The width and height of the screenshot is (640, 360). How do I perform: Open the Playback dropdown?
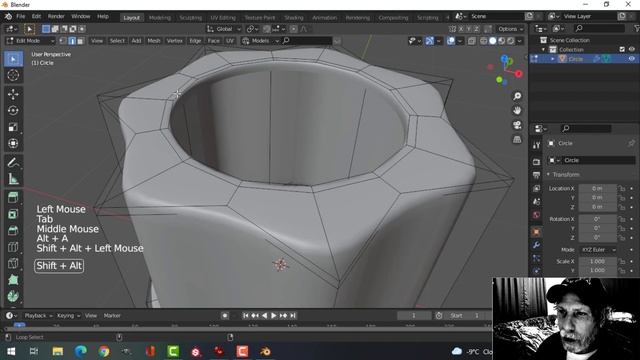tap(38, 316)
